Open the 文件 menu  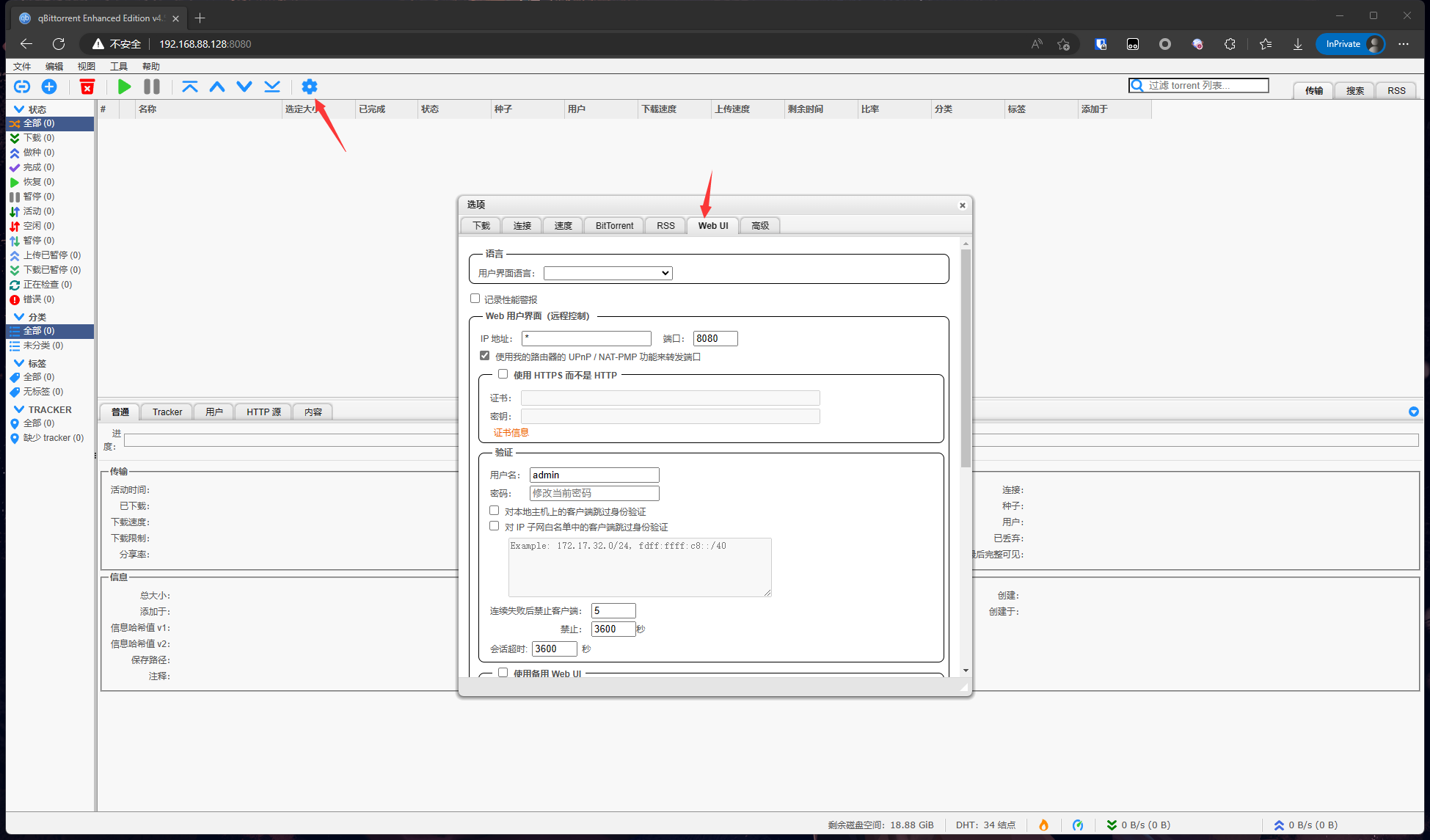(22, 66)
